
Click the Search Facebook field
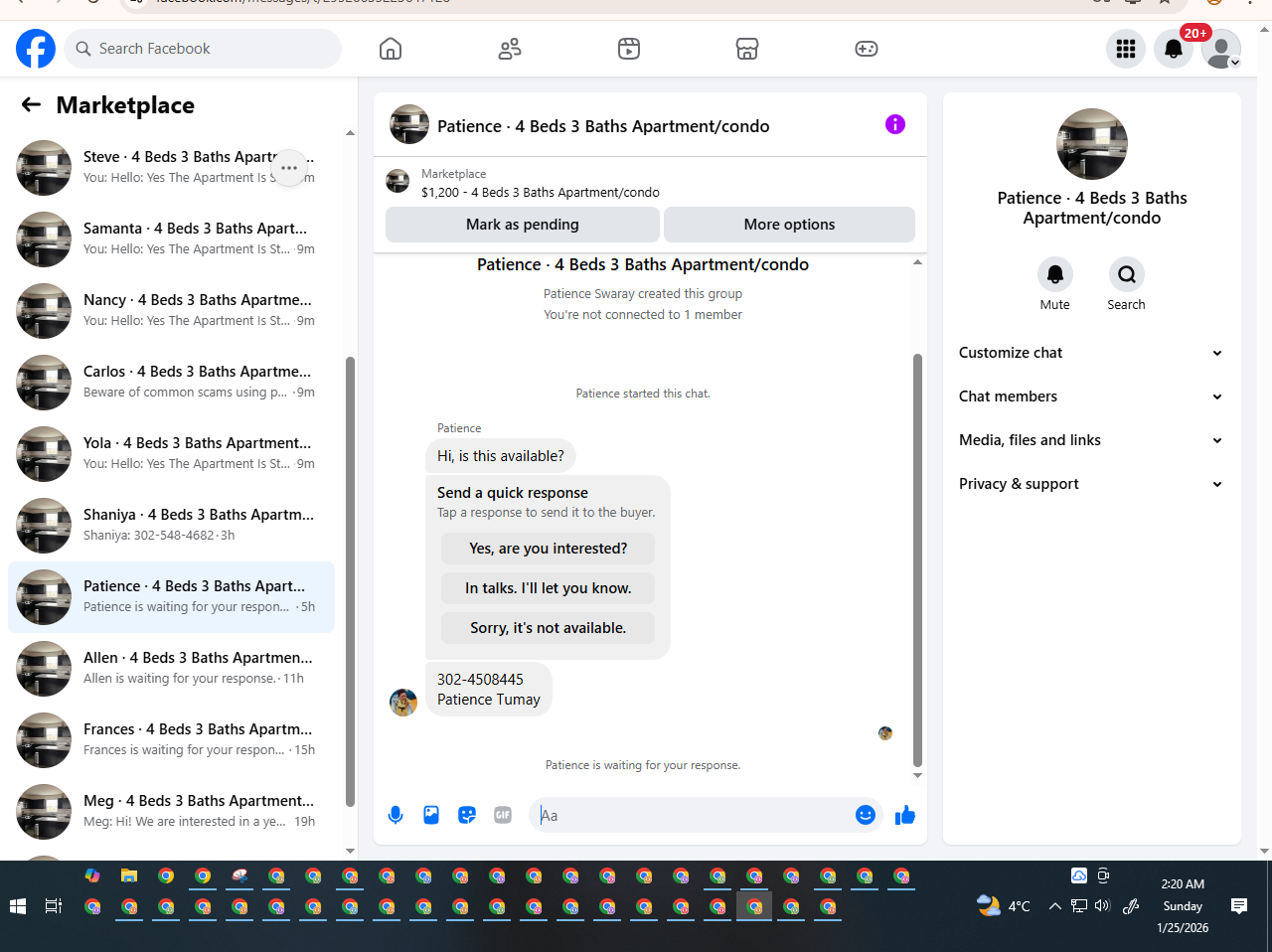(203, 49)
